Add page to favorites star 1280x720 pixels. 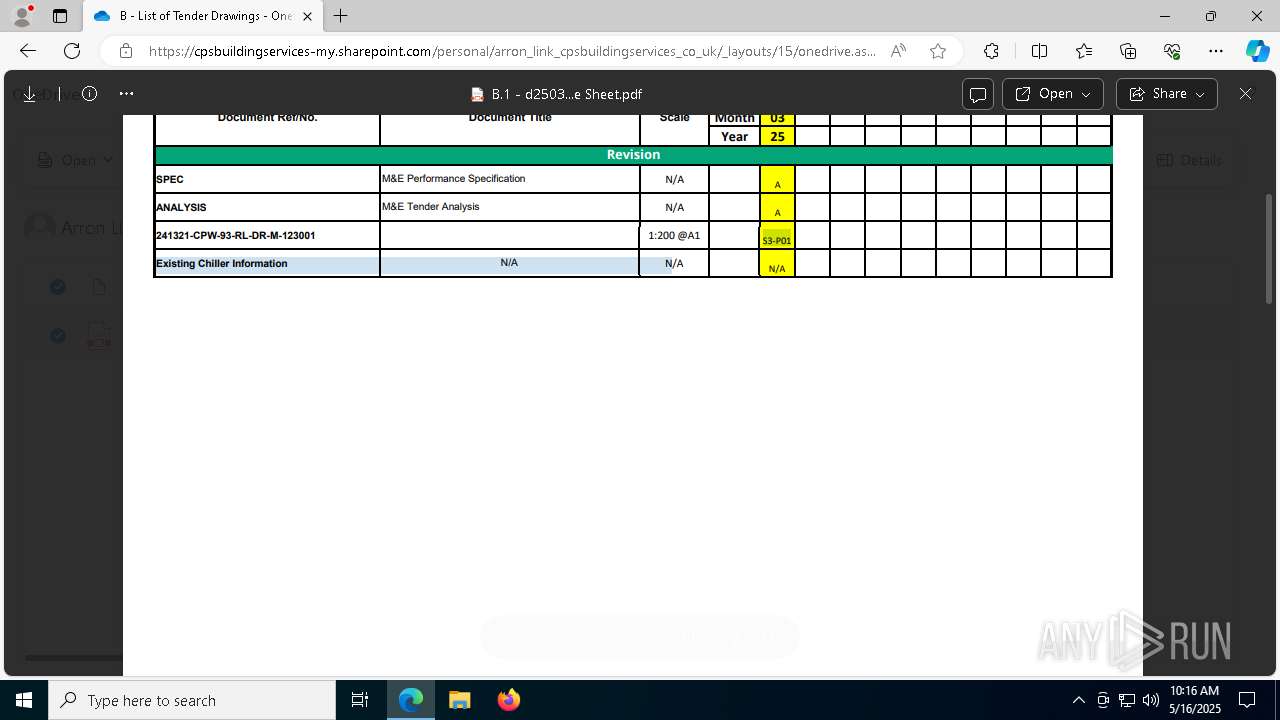point(937,51)
